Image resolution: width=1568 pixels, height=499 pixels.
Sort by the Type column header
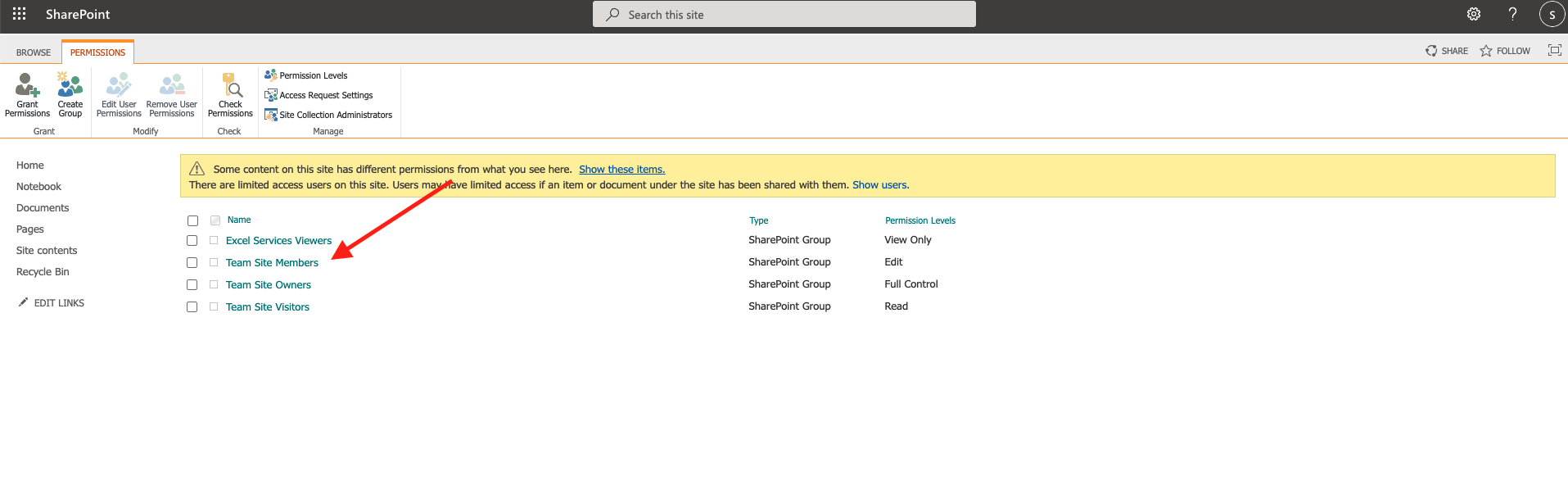coord(759,220)
